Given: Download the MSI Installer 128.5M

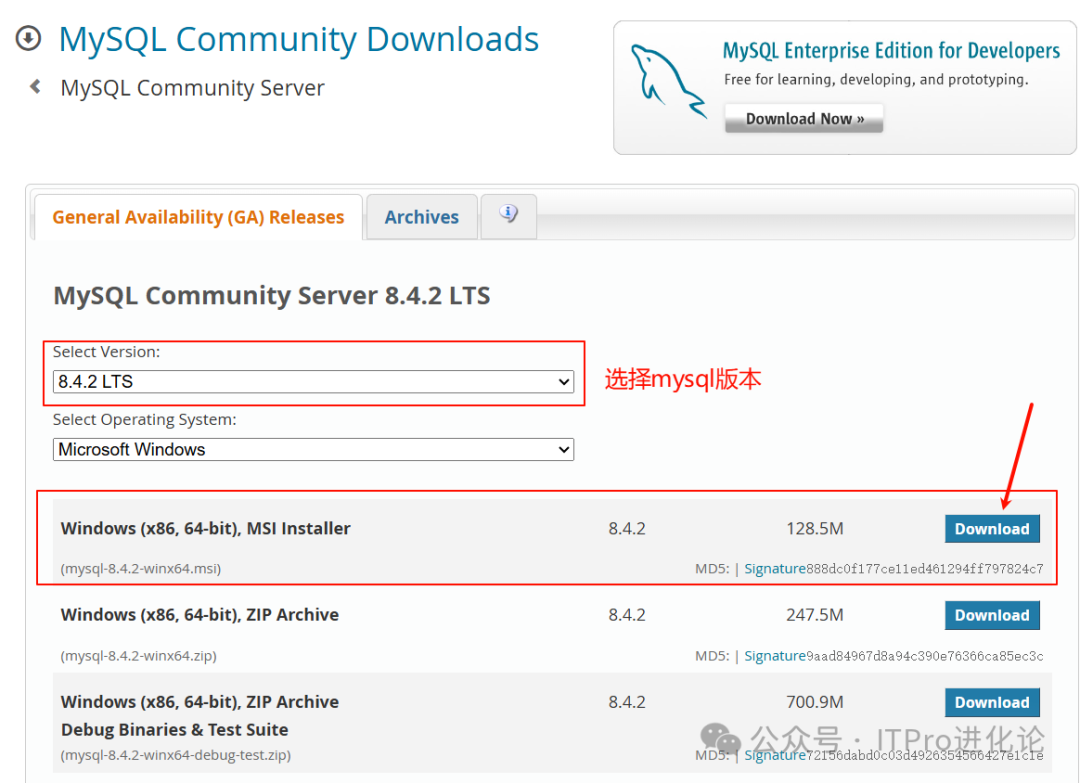Looking at the screenshot, I should 992,529.
